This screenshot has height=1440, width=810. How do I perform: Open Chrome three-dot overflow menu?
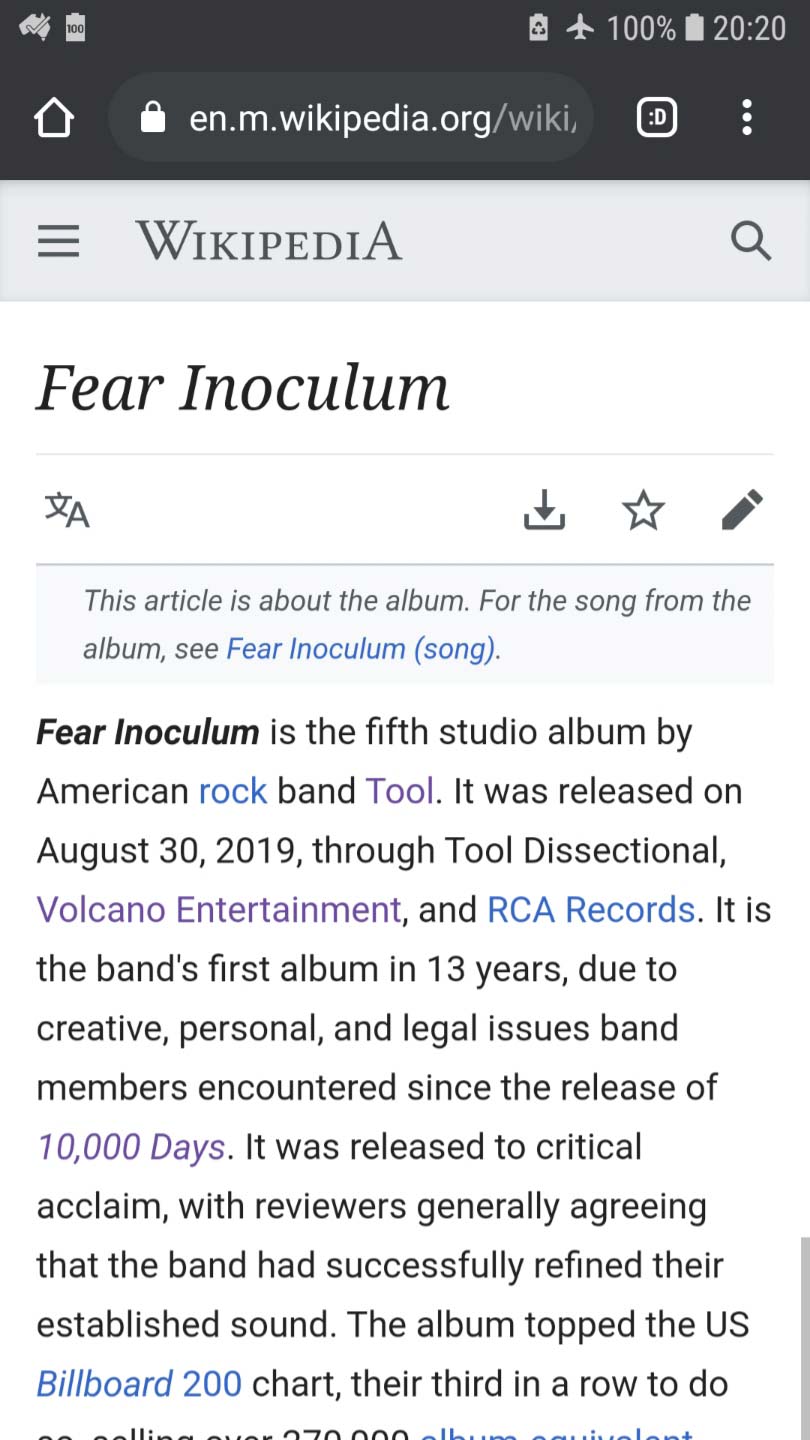click(746, 119)
